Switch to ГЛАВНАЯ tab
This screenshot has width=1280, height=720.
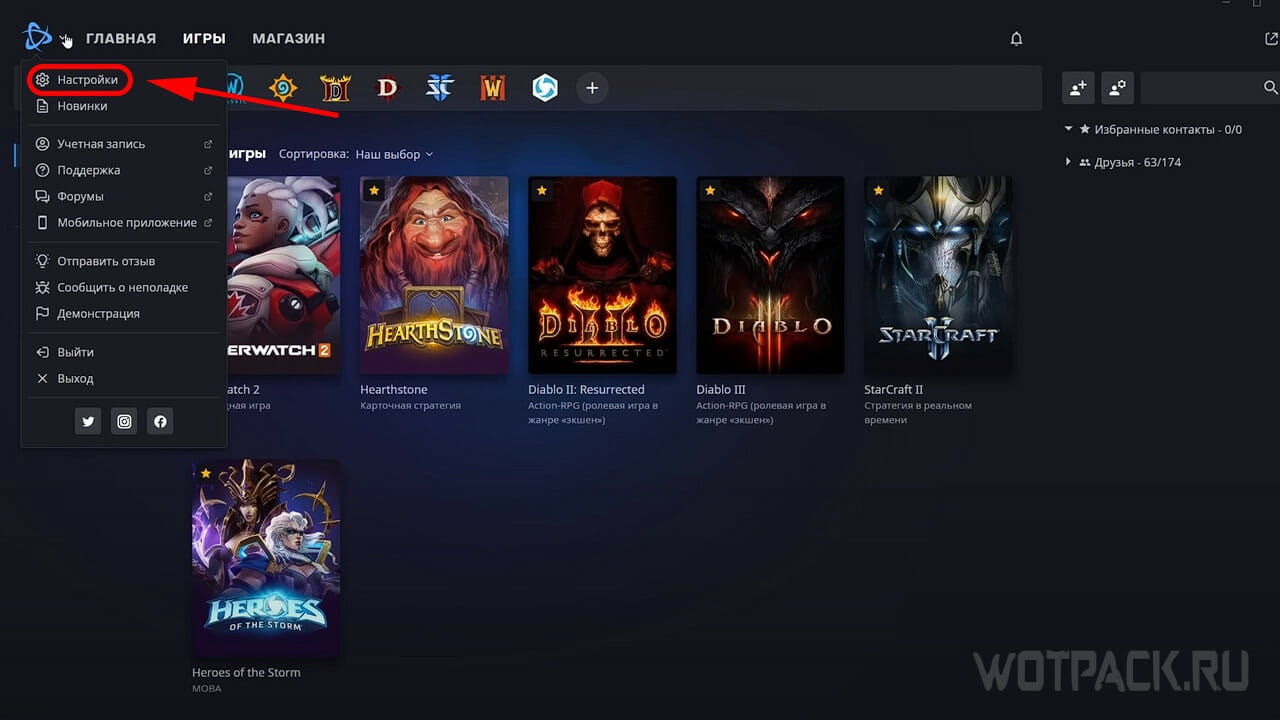(x=121, y=39)
